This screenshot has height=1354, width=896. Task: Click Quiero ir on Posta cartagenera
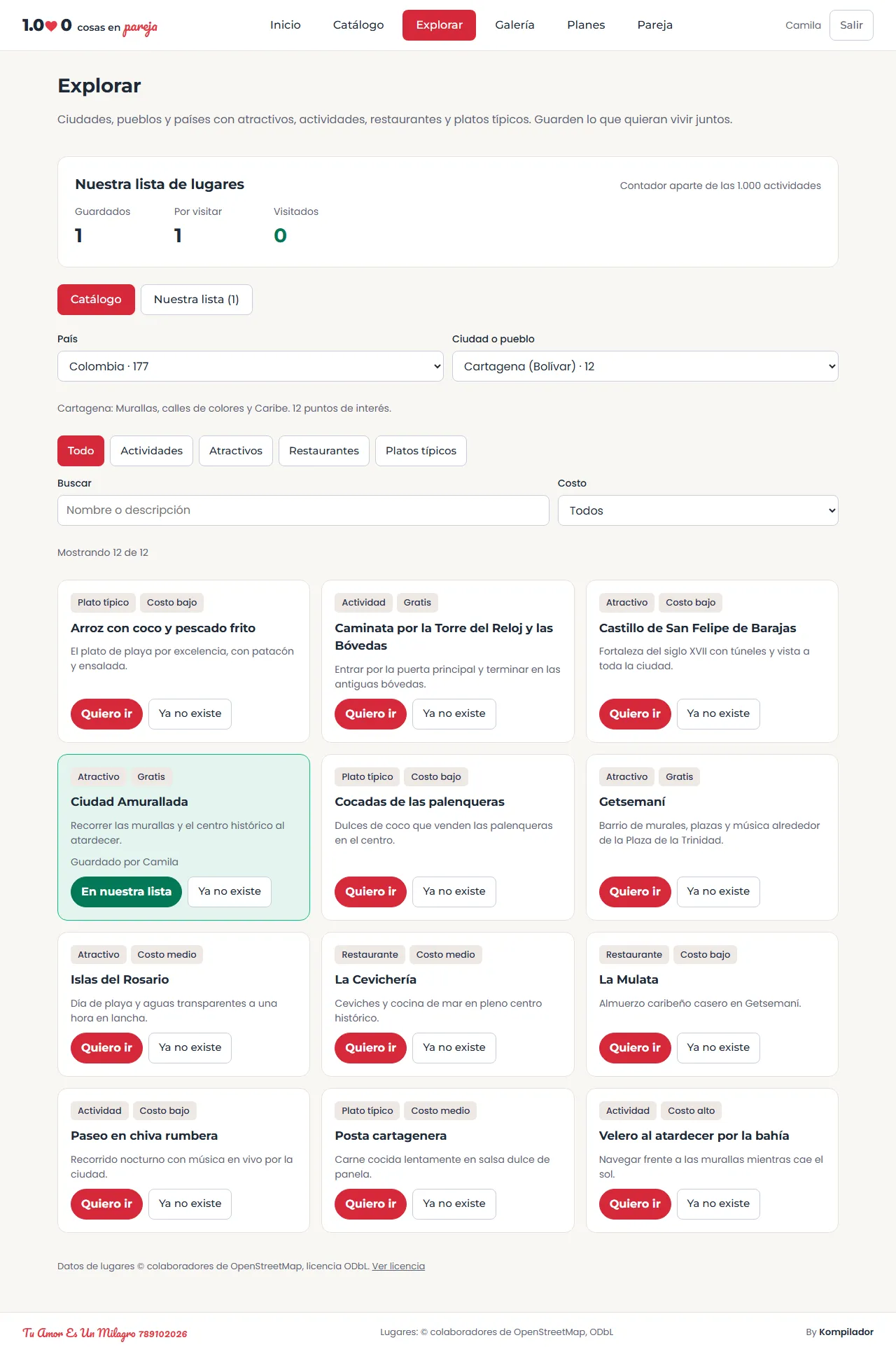pyautogui.click(x=370, y=1204)
